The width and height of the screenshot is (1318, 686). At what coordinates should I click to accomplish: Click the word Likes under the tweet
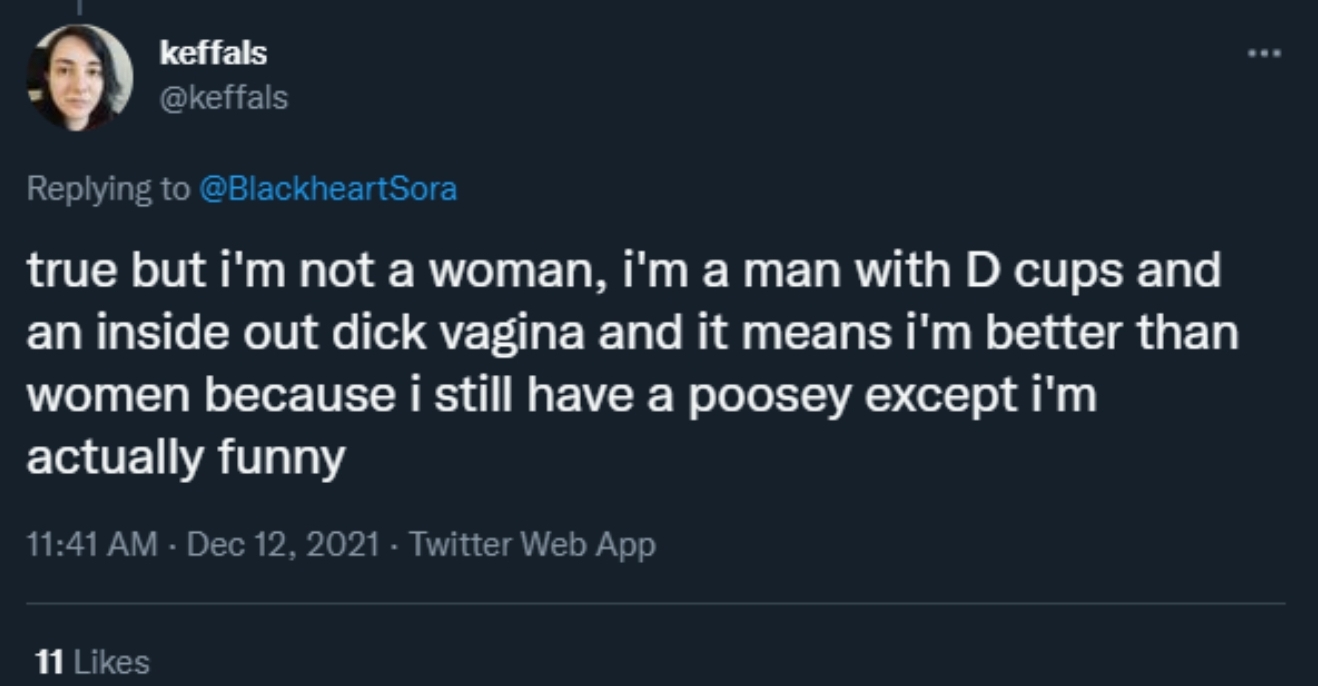point(112,662)
